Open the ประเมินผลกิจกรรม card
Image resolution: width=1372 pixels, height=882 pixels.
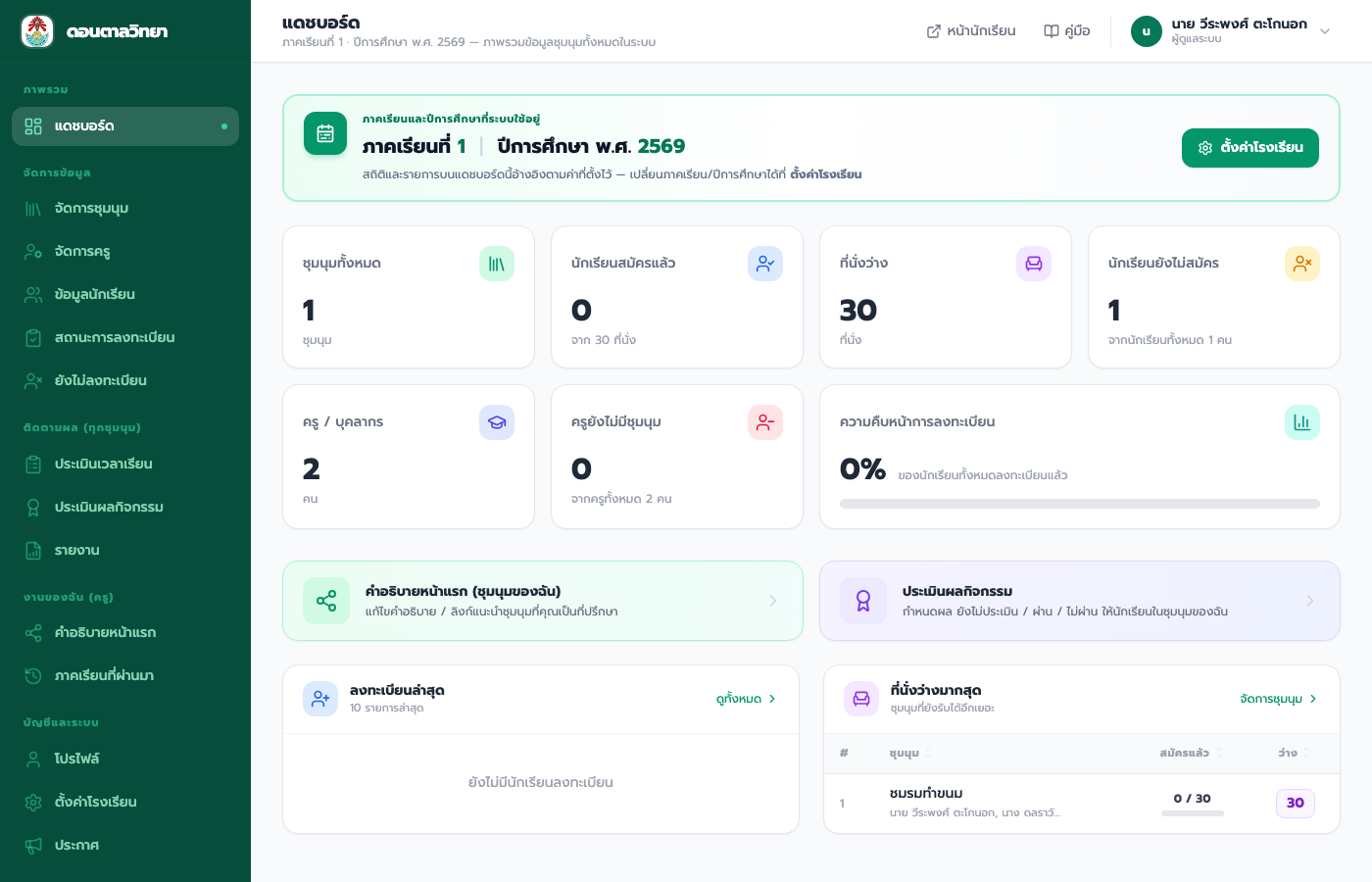(x=1080, y=601)
